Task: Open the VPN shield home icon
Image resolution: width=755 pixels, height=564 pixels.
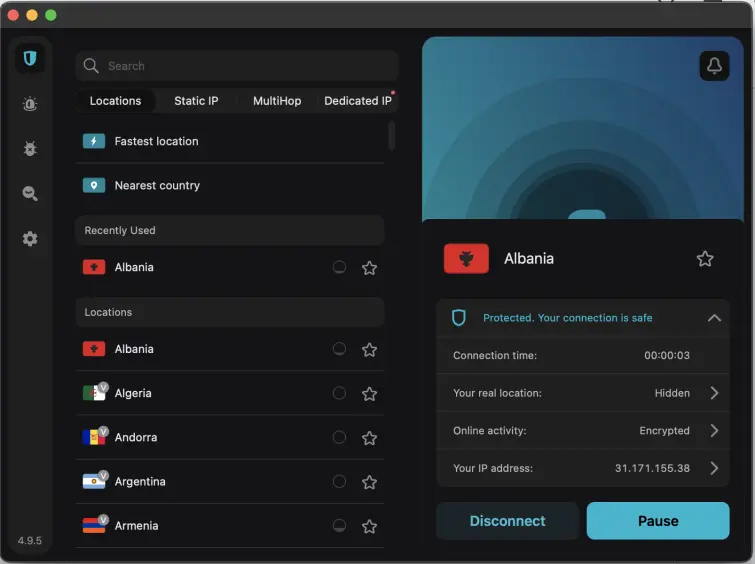Action: click(x=30, y=58)
